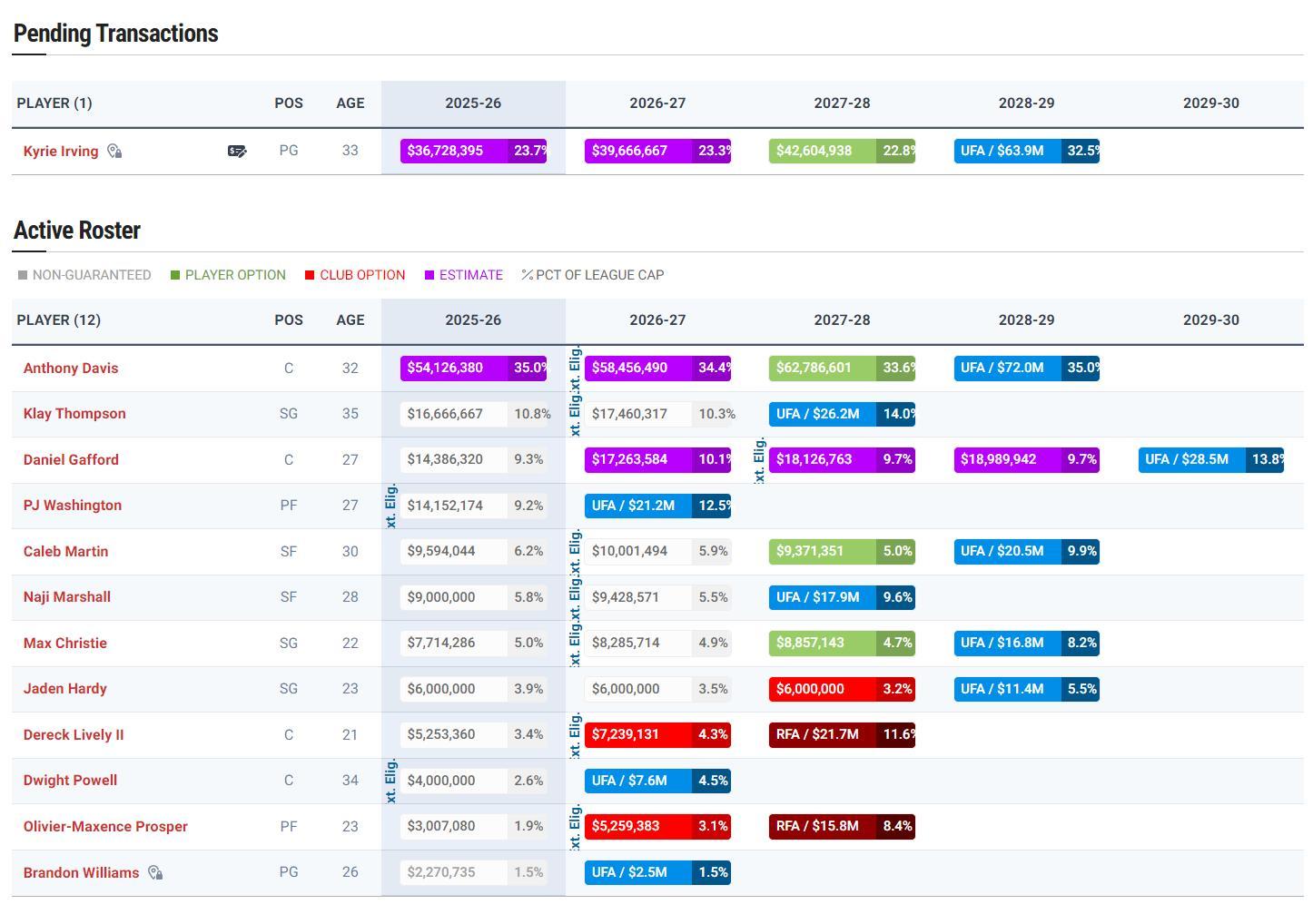
Task: Click the gray Non-Guaranteed legend square
Action: click(x=23, y=275)
